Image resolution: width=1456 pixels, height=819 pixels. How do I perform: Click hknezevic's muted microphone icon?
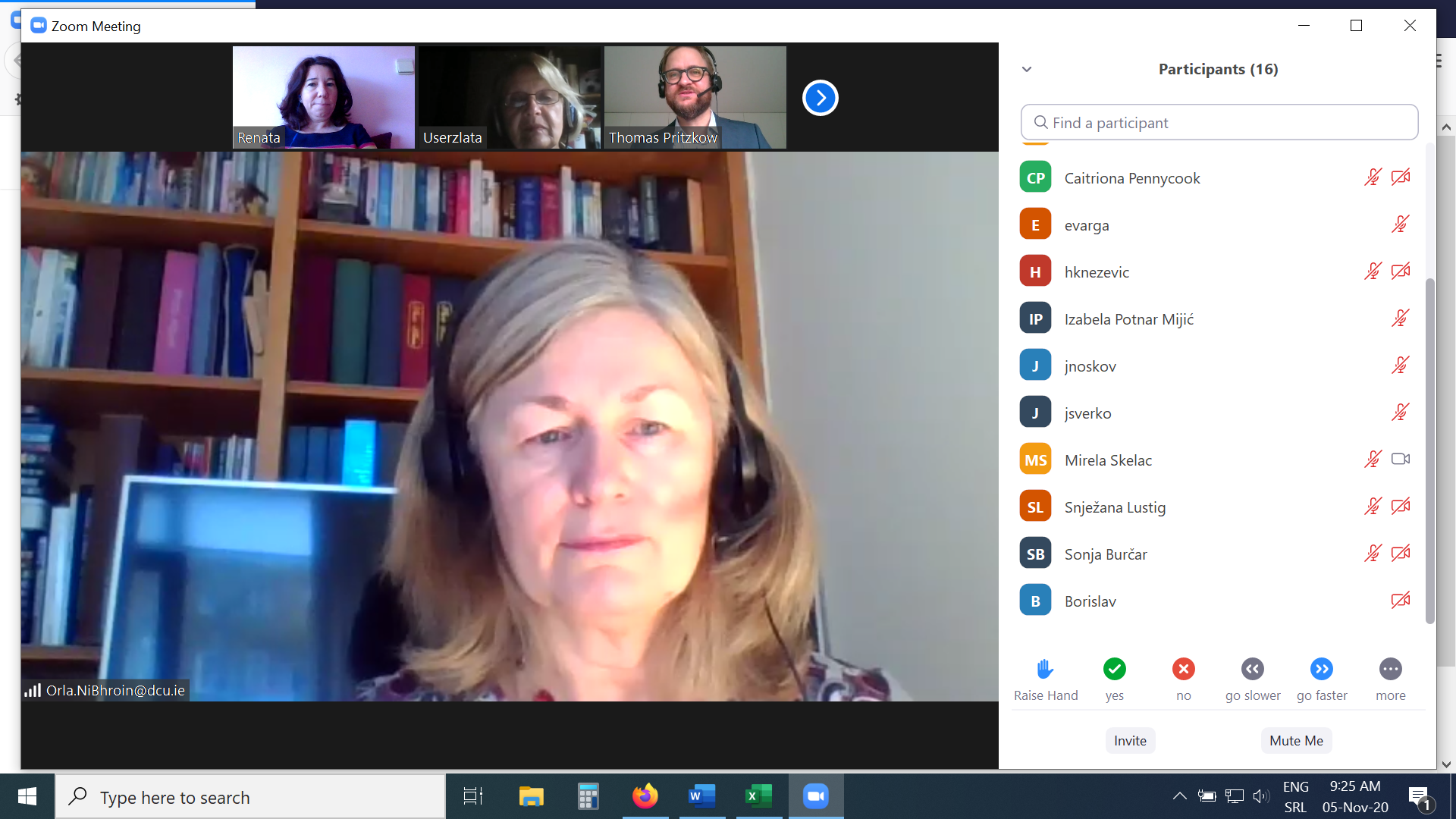(1373, 271)
